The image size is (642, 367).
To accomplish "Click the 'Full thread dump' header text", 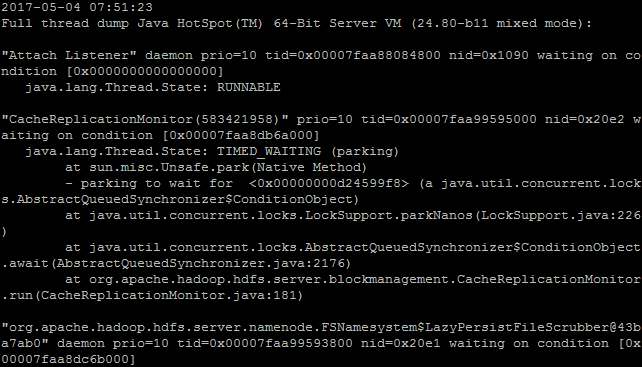I will [65, 23].
